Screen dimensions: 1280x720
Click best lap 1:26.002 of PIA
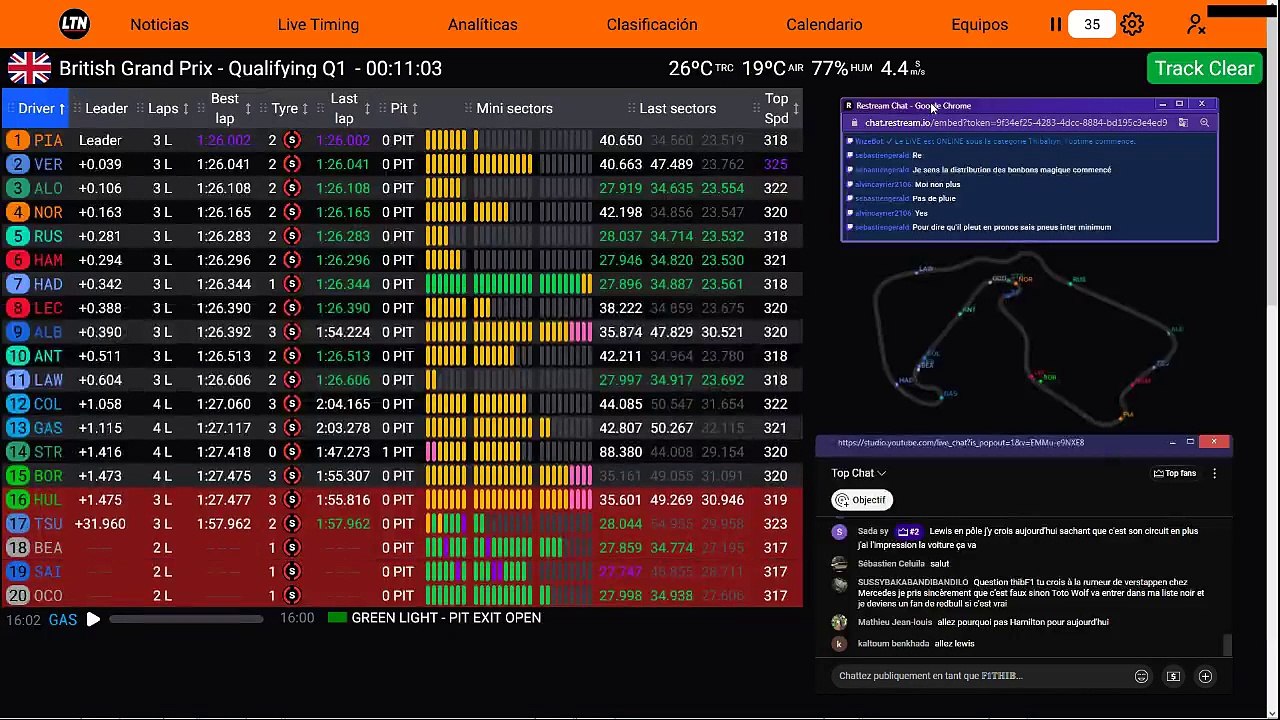(224, 141)
